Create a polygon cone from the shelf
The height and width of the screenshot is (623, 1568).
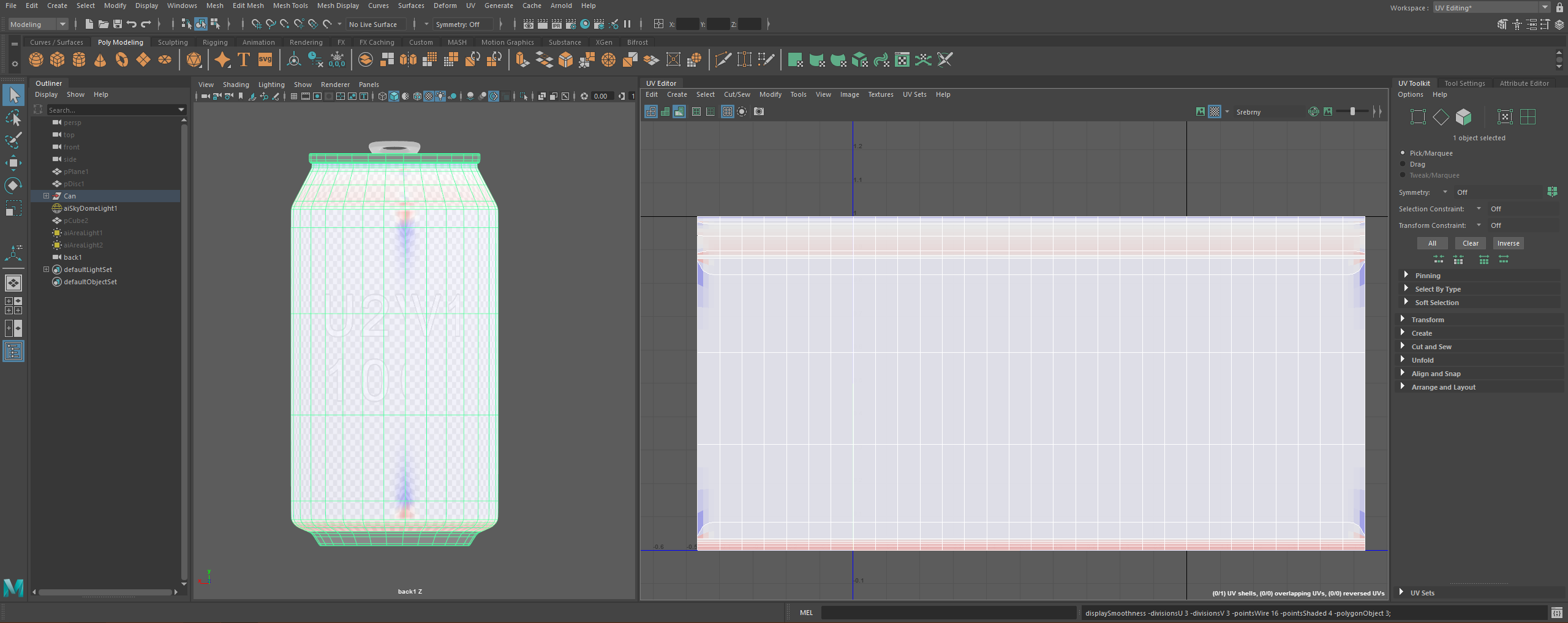tap(100, 59)
